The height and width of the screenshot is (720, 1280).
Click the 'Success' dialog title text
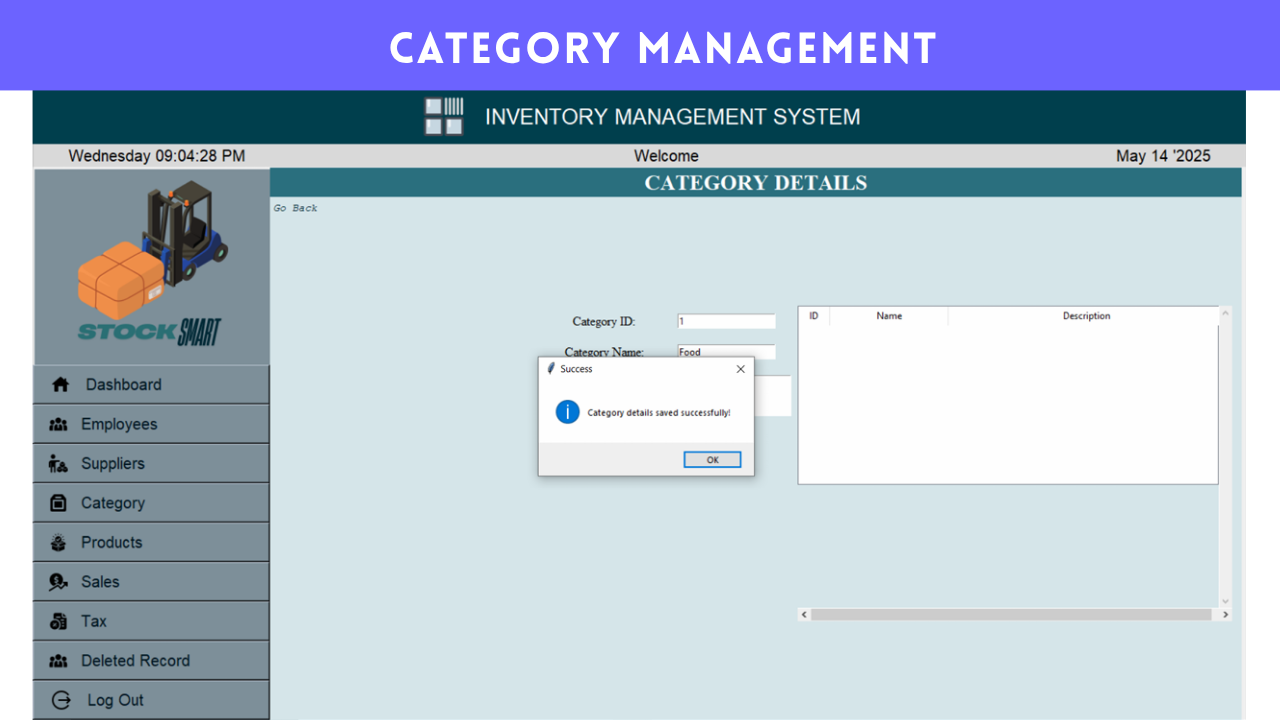click(x=576, y=369)
